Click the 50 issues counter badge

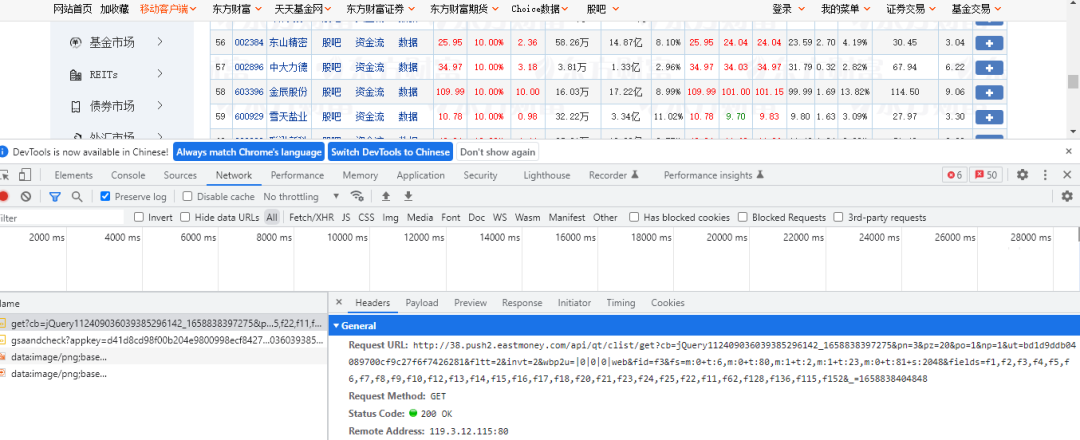(x=986, y=175)
